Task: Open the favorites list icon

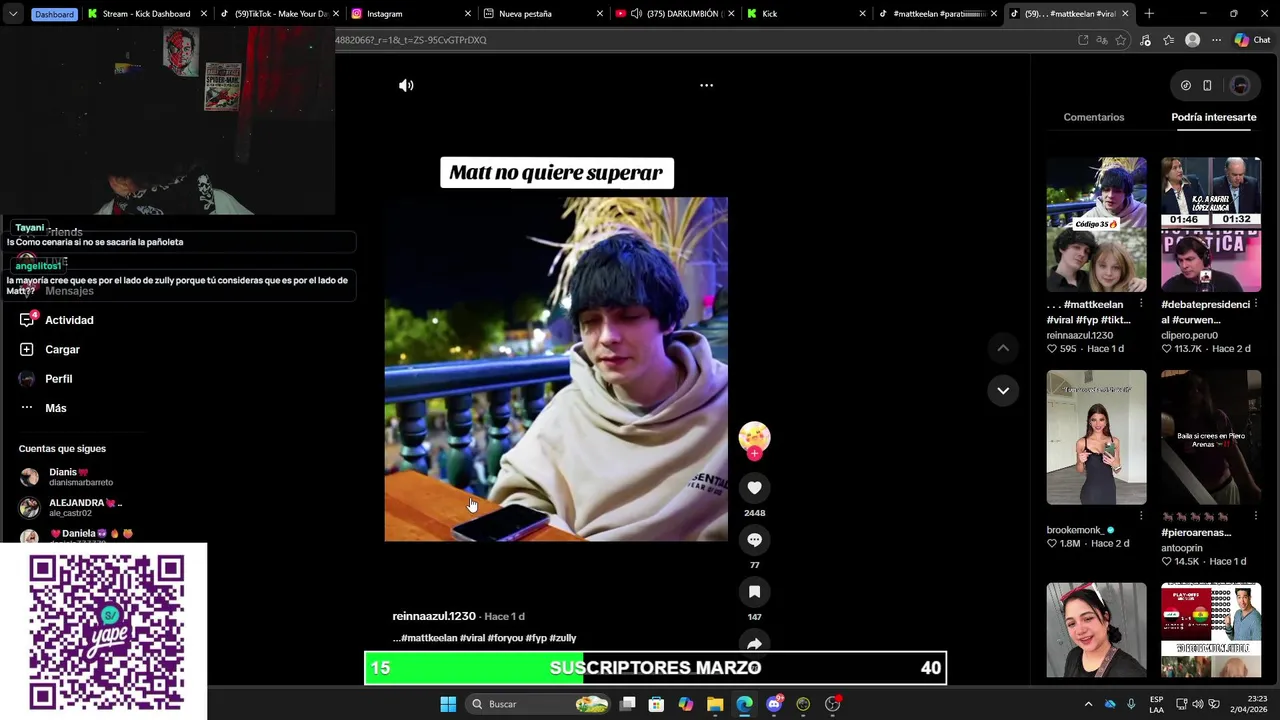Action: 1168,40
